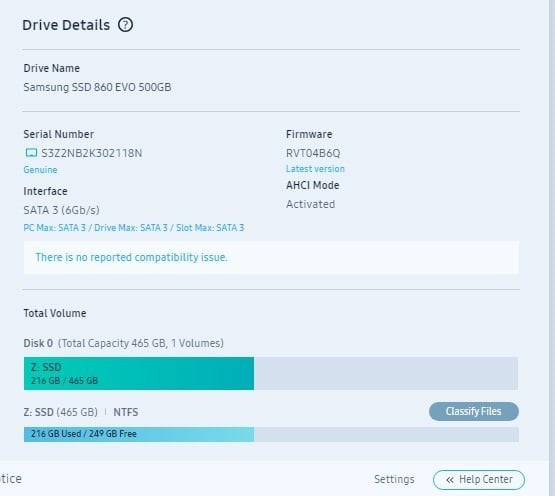555x496 pixels.
Task: Click the AHCI Mode Activated value
Action: [310, 204]
